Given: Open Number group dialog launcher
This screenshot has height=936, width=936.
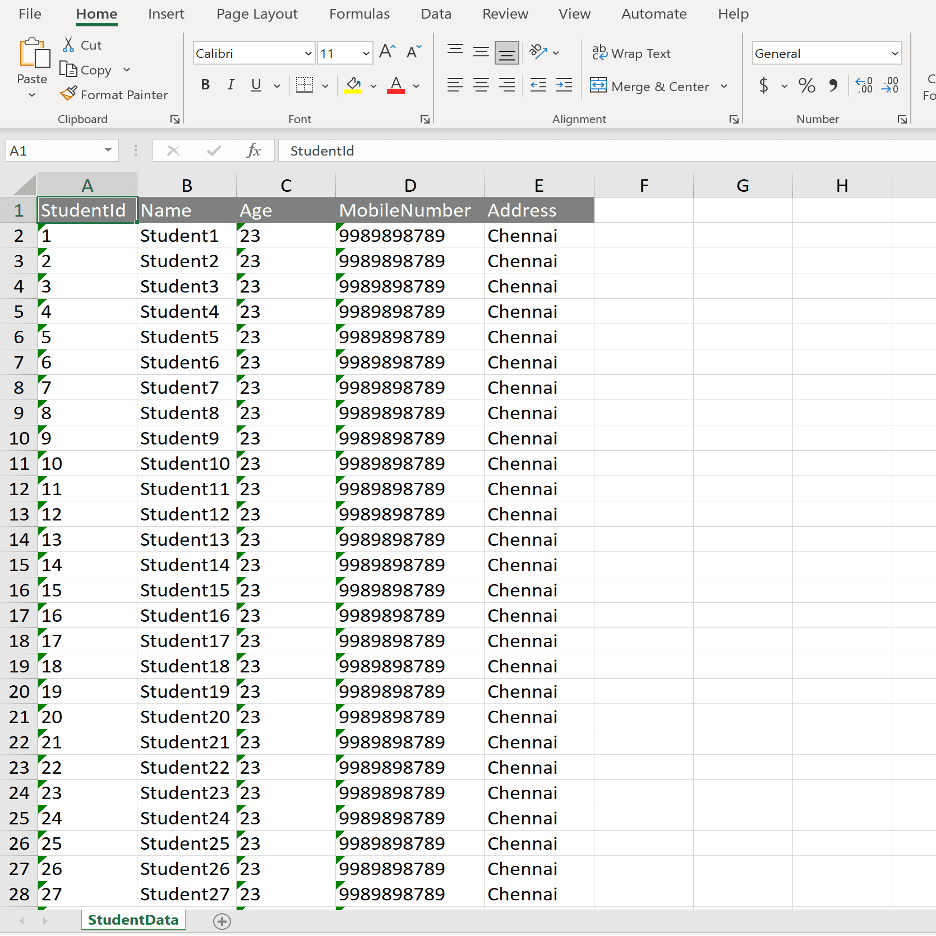Looking at the screenshot, I should (903, 119).
